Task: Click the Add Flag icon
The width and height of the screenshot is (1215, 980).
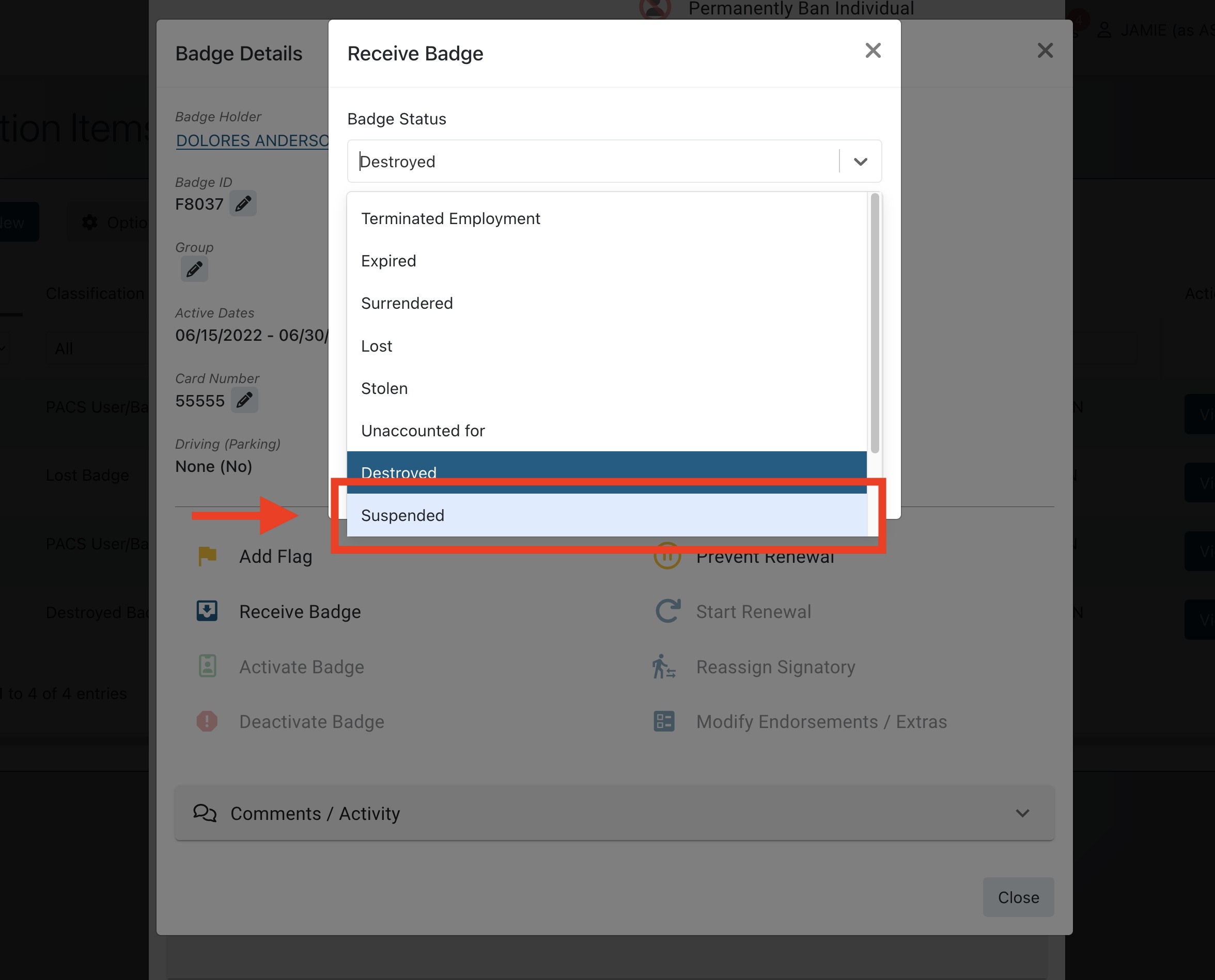Action: (x=207, y=556)
